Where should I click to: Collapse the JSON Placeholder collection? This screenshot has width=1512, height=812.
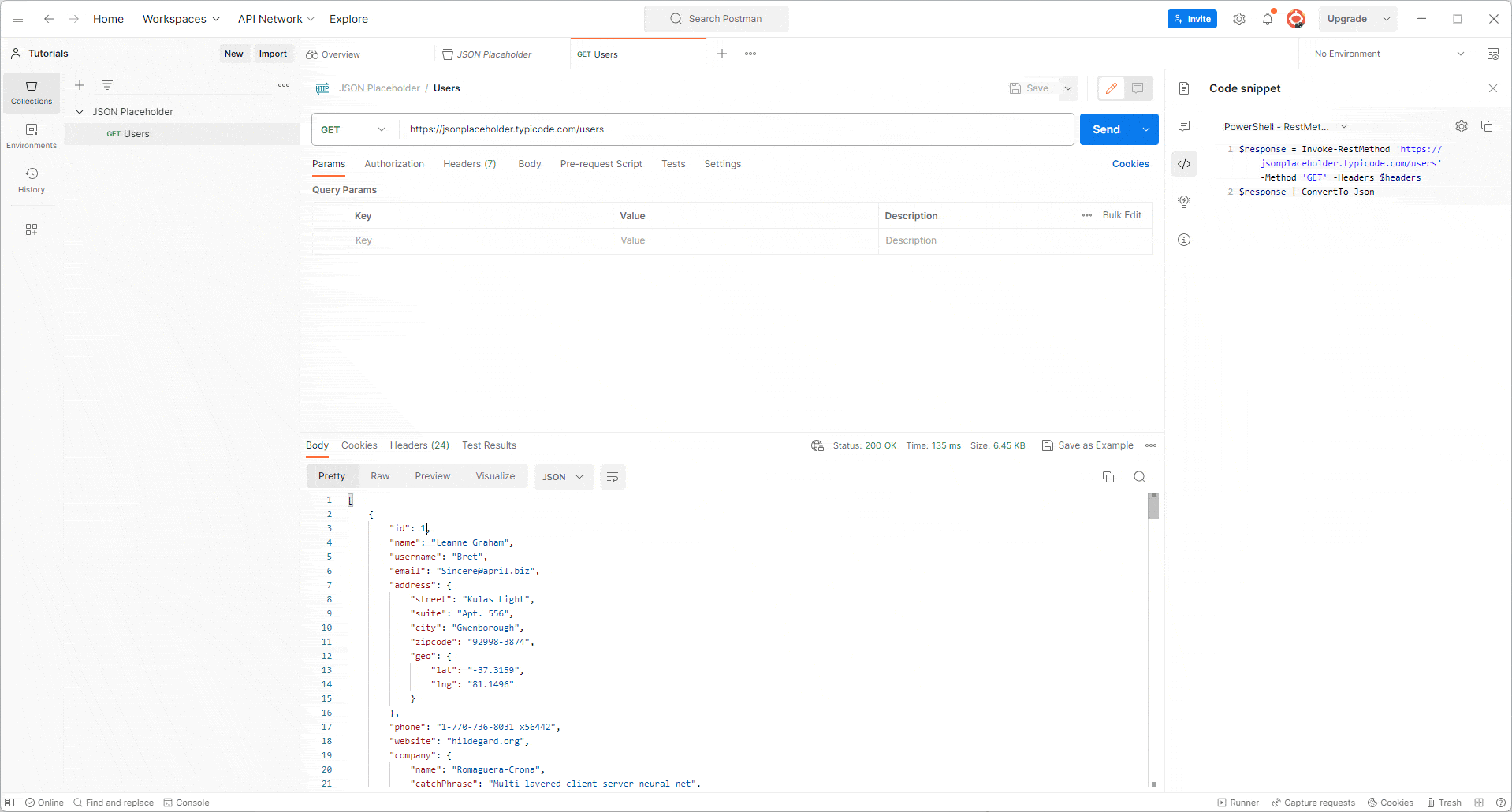coord(80,112)
